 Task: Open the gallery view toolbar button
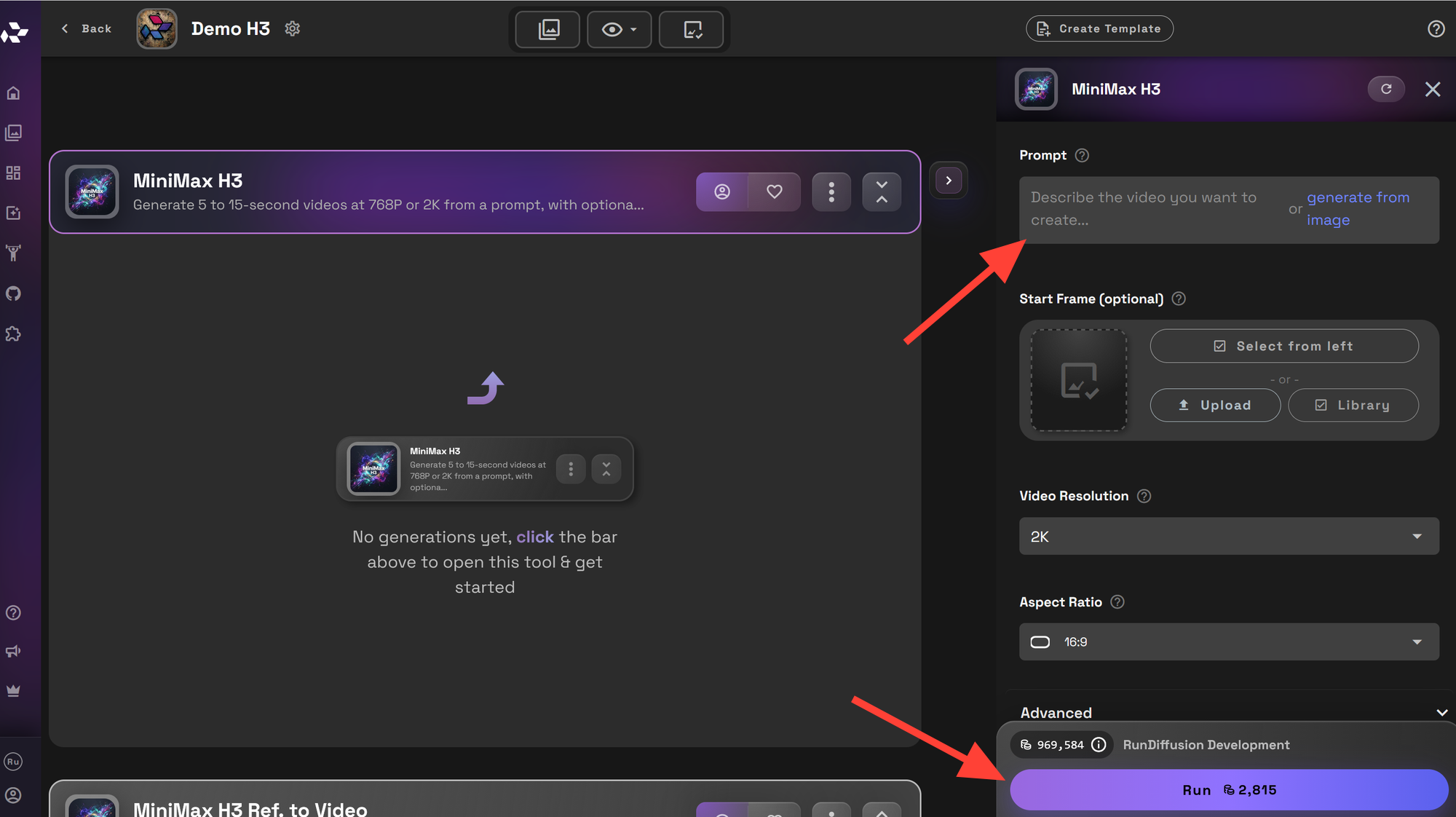[x=548, y=29]
